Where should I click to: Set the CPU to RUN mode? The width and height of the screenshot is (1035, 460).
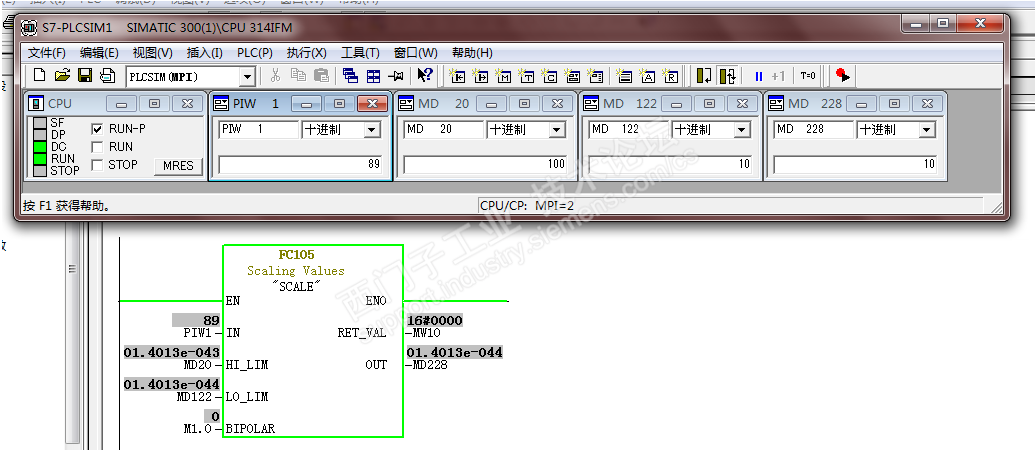point(97,147)
